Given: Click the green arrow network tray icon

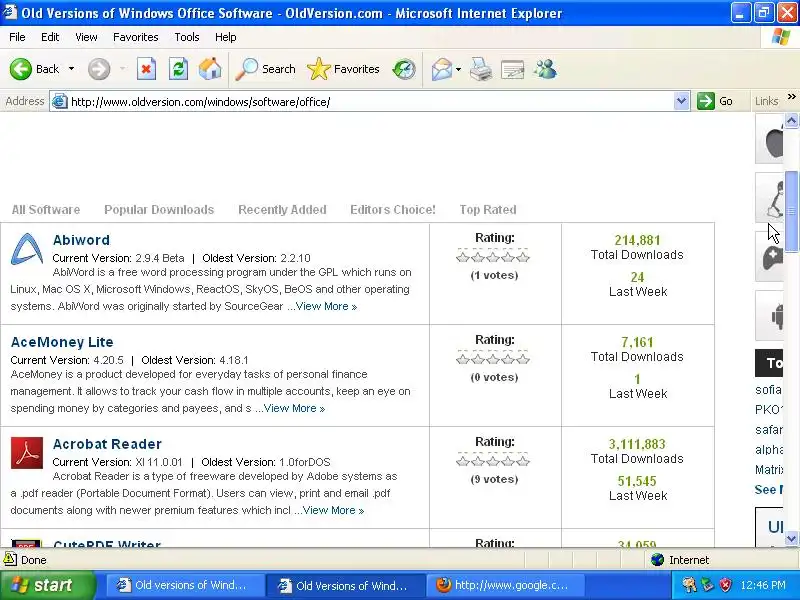Looking at the screenshot, I should point(708,585).
